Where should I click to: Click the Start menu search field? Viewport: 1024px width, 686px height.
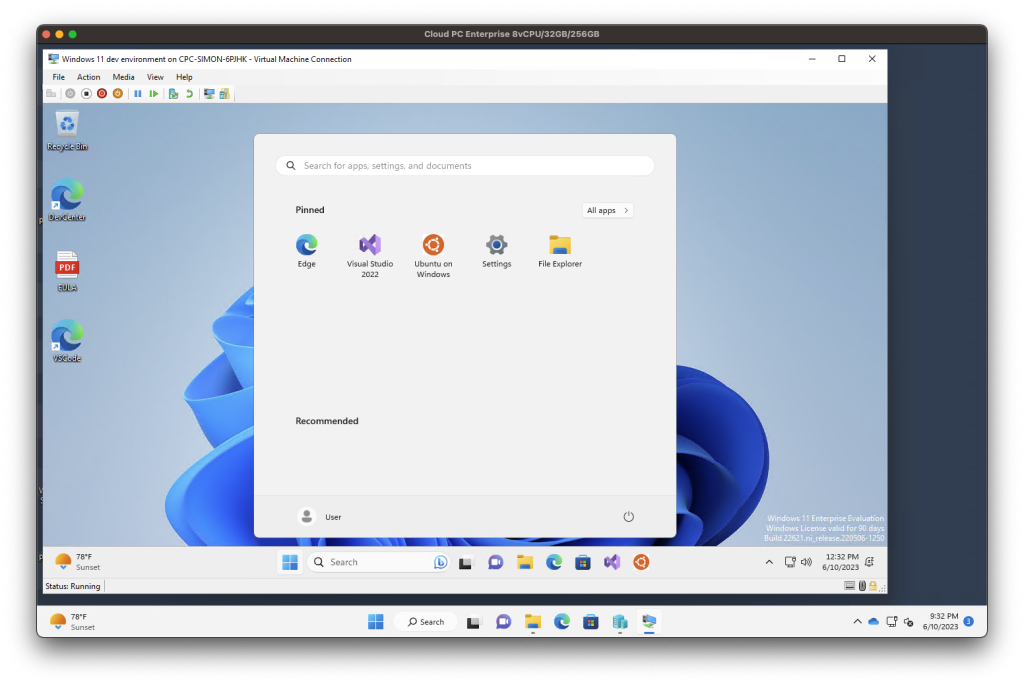[465, 166]
